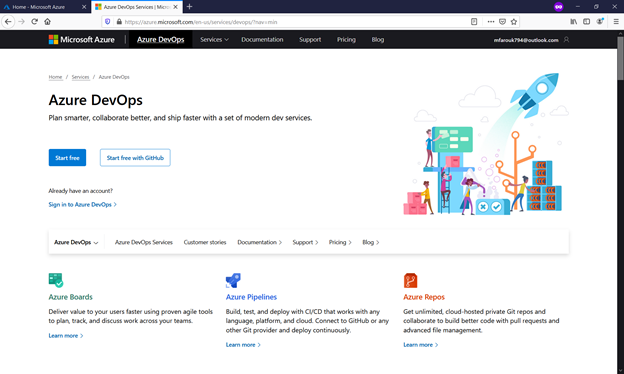Close the Azure DevOps Services tab

coord(175,7)
